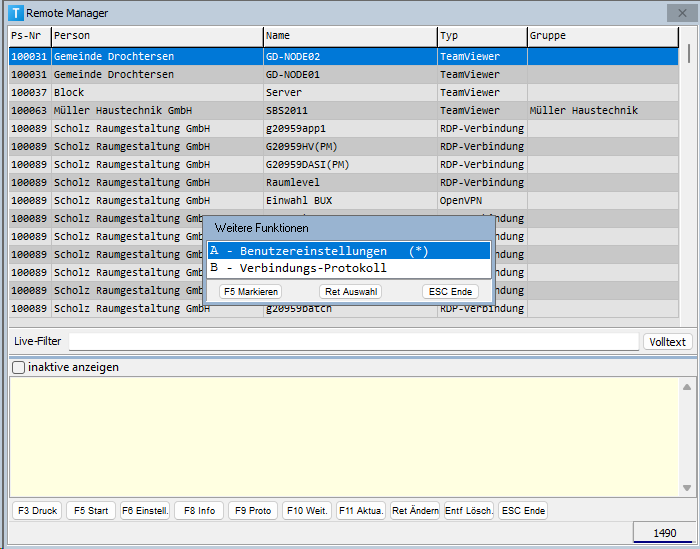Click the Person column header
Viewport: 700px width, 549px height.
point(157,36)
